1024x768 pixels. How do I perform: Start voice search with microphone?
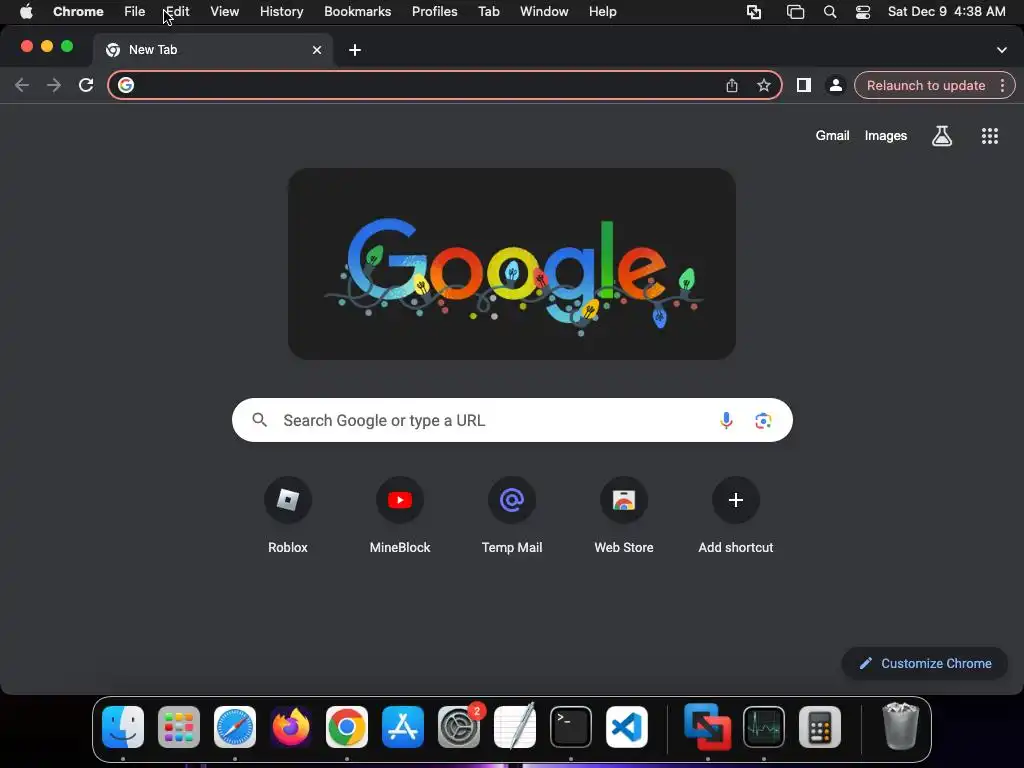[x=726, y=420]
